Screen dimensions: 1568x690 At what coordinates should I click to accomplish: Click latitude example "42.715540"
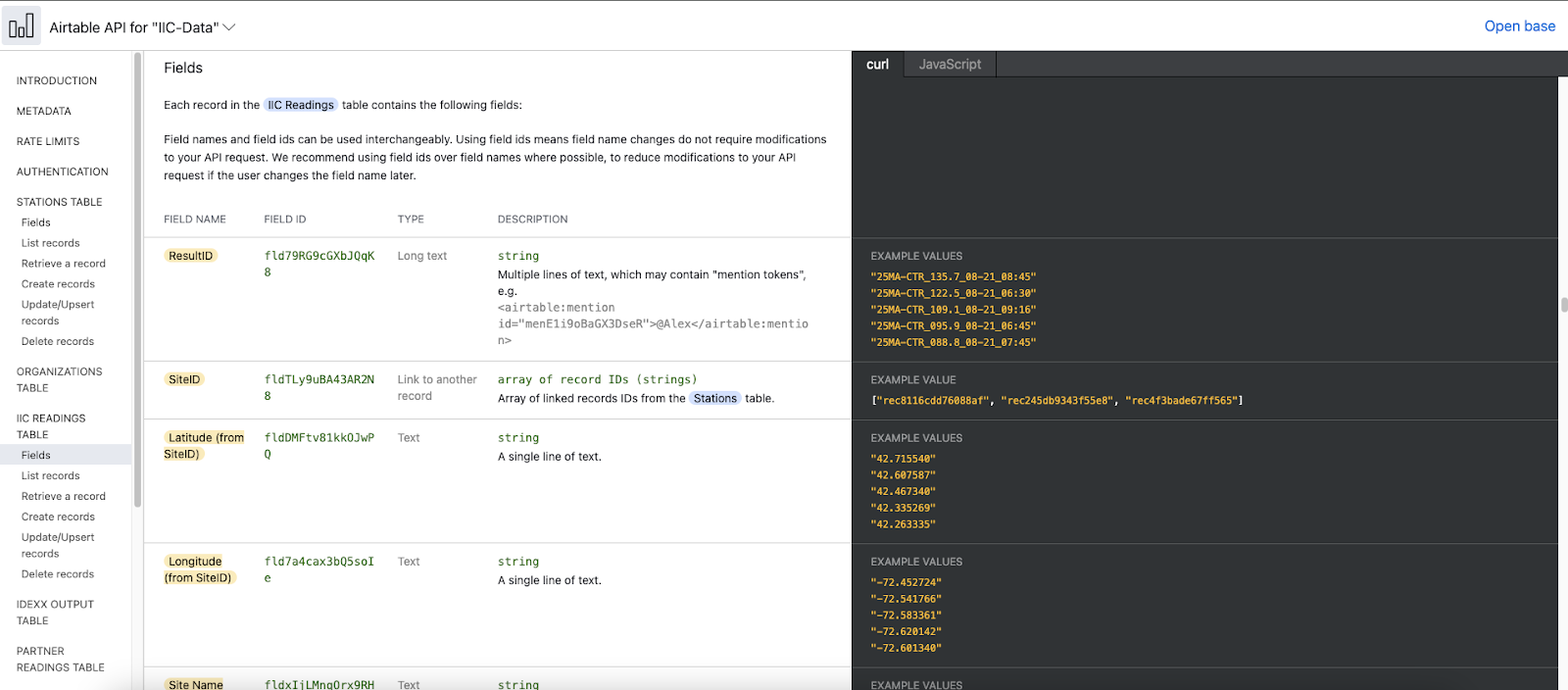(x=904, y=459)
